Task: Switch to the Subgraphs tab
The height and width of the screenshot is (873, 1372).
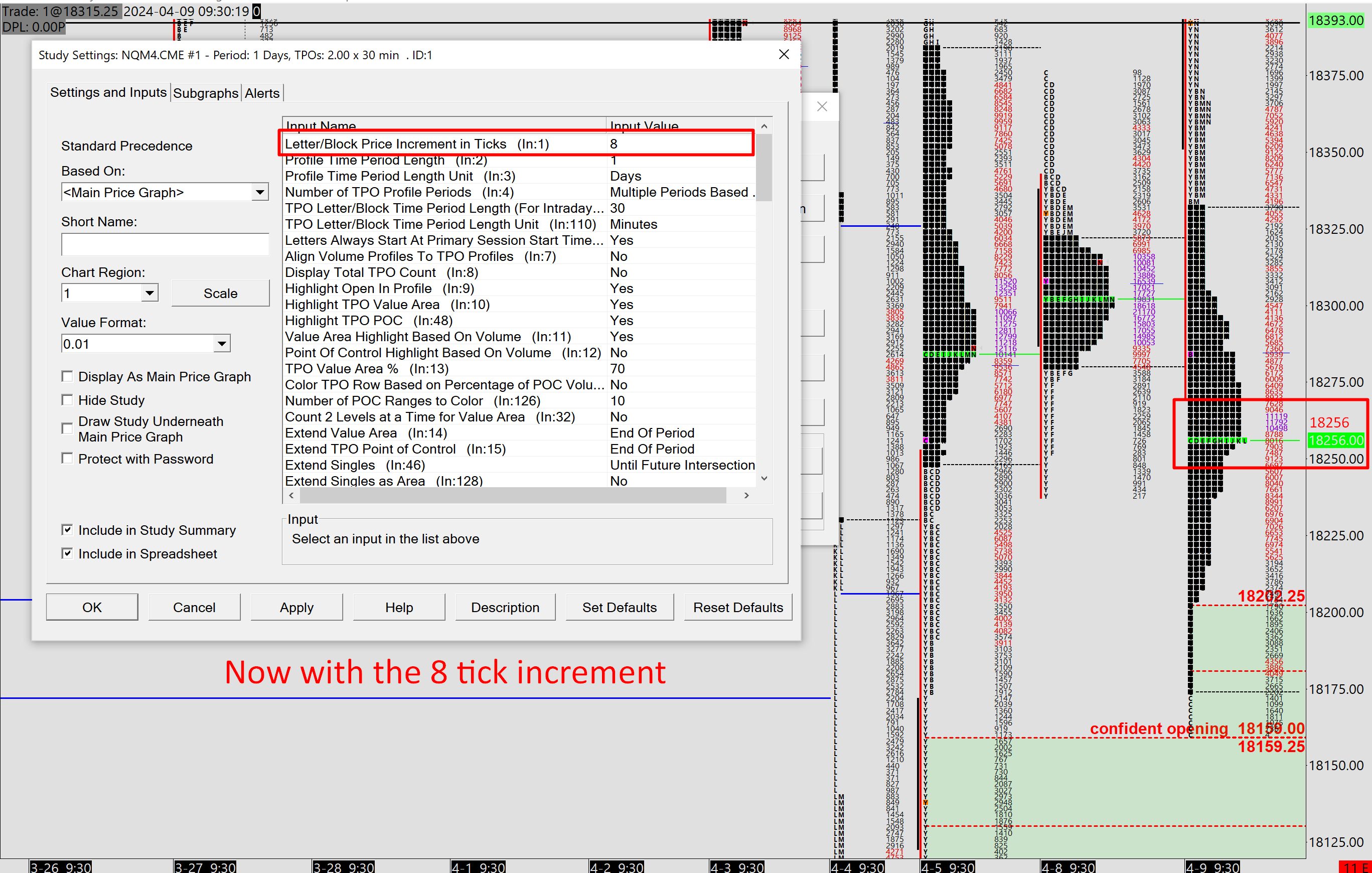Action: 205,93
